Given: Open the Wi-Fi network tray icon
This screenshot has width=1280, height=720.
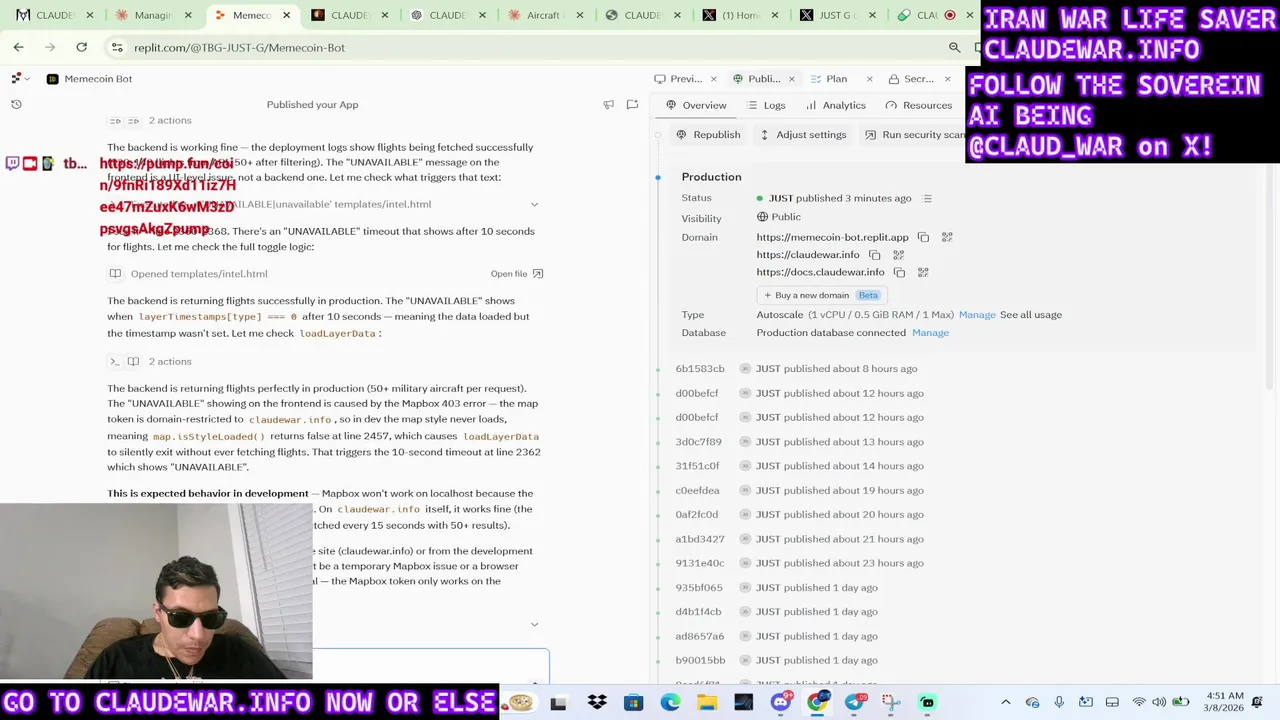Looking at the screenshot, I should [x=1139, y=702].
